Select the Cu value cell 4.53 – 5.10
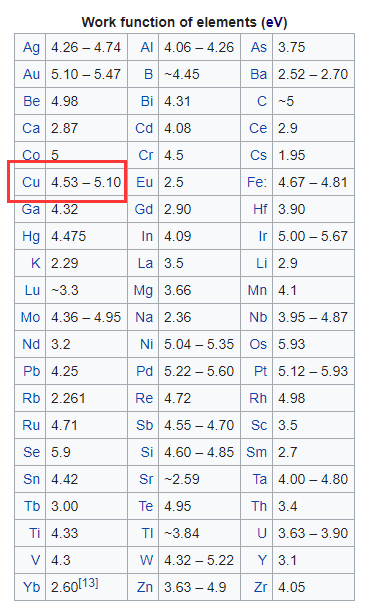 click(86, 182)
